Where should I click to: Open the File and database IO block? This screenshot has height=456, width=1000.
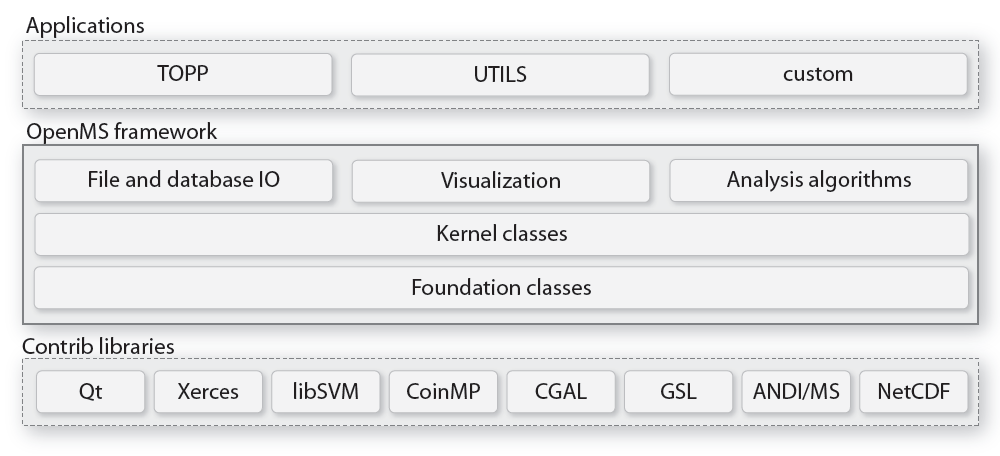pyautogui.click(x=183, y=180)
